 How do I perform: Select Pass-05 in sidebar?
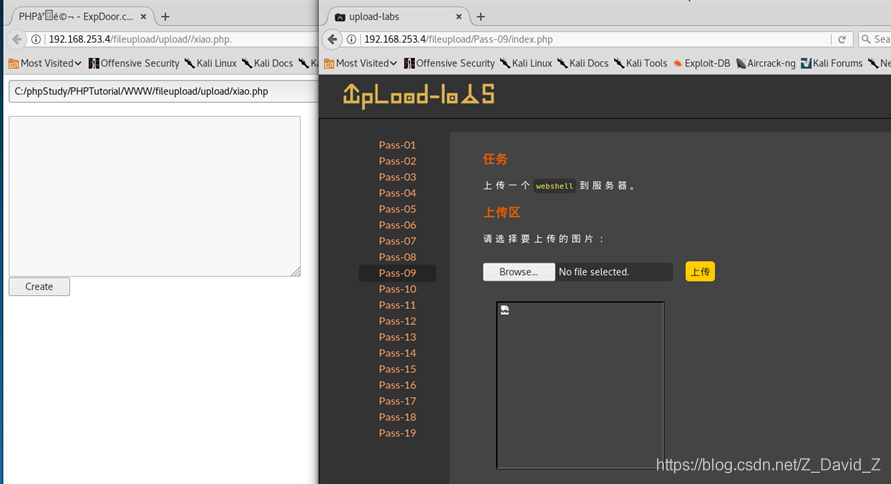click(397, 209)
